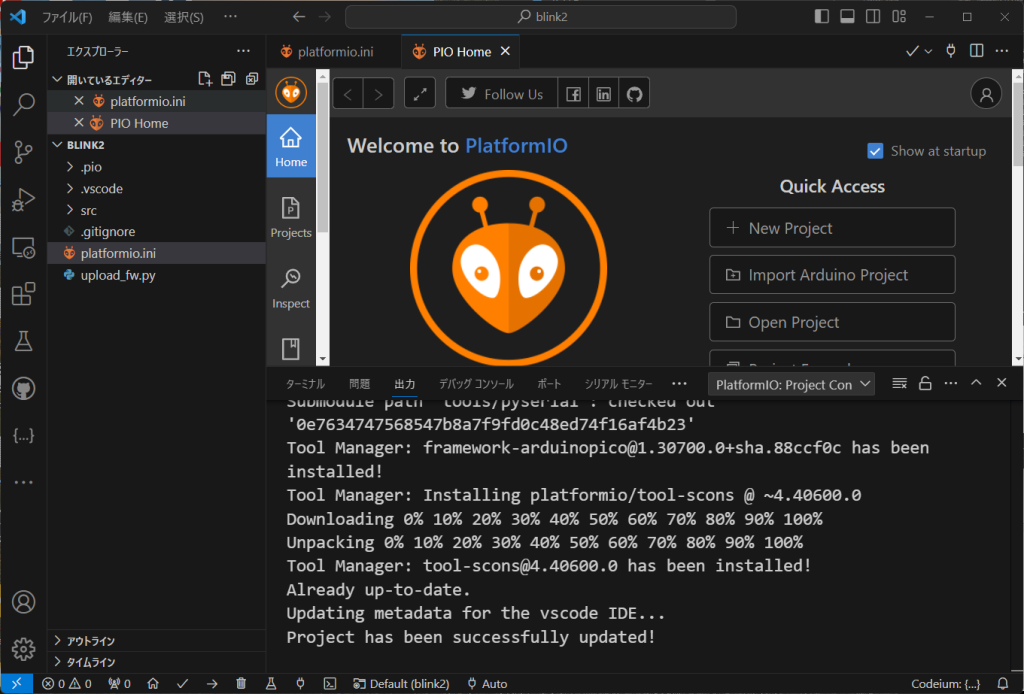Open Inspect in PIO Home sidebar
1024x694 pixels.
pos(291,289)
